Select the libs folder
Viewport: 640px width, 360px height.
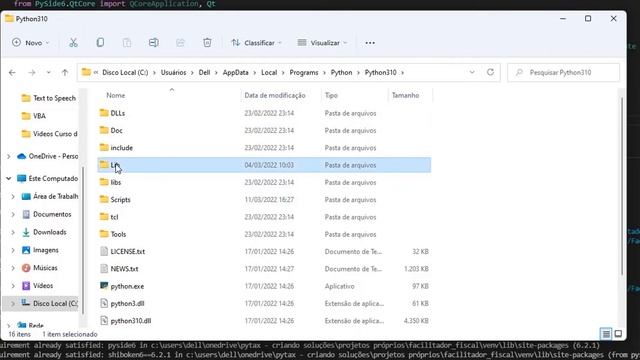coord(116,182)
